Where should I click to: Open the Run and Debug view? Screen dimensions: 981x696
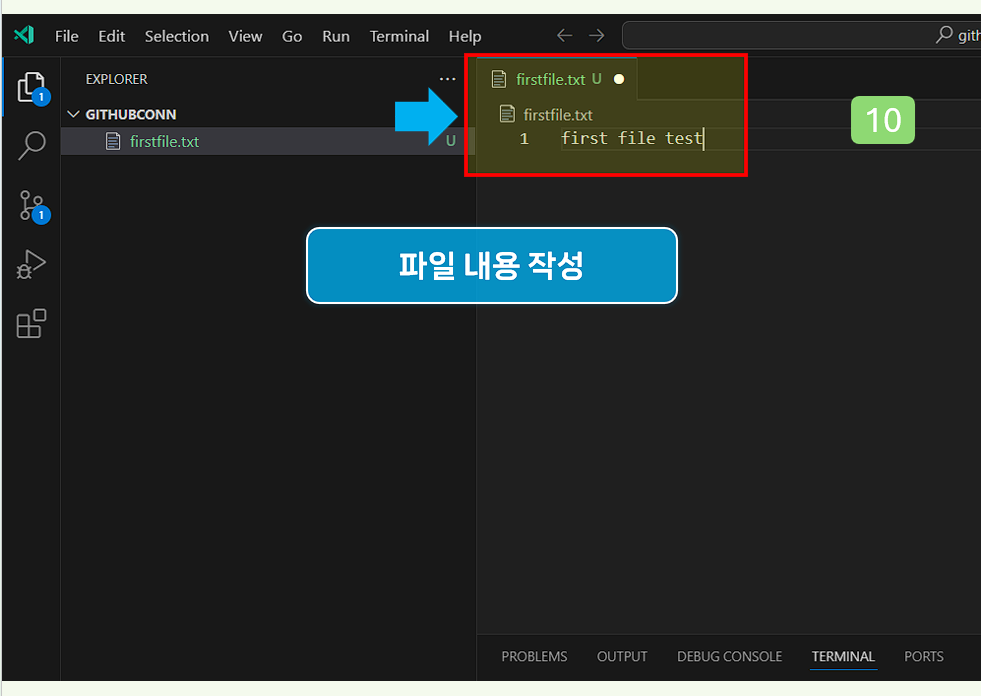coord(31,264)
